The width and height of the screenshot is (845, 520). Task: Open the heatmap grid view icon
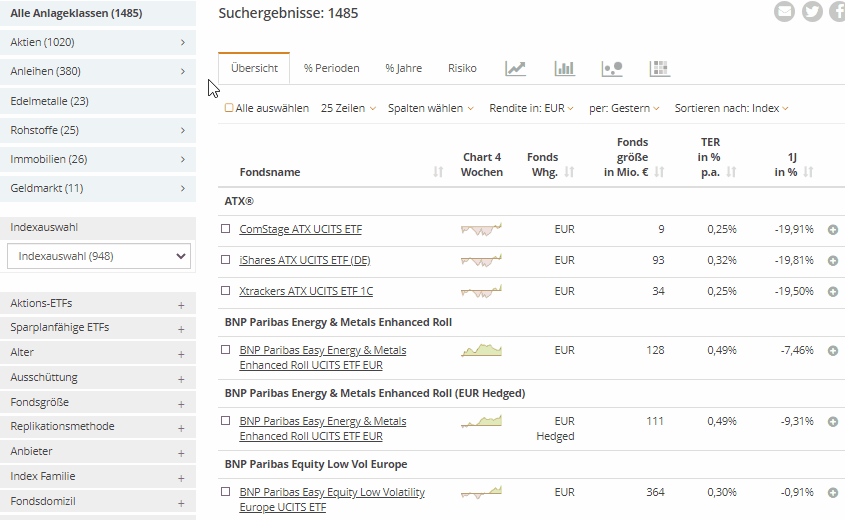click(659, 68)
